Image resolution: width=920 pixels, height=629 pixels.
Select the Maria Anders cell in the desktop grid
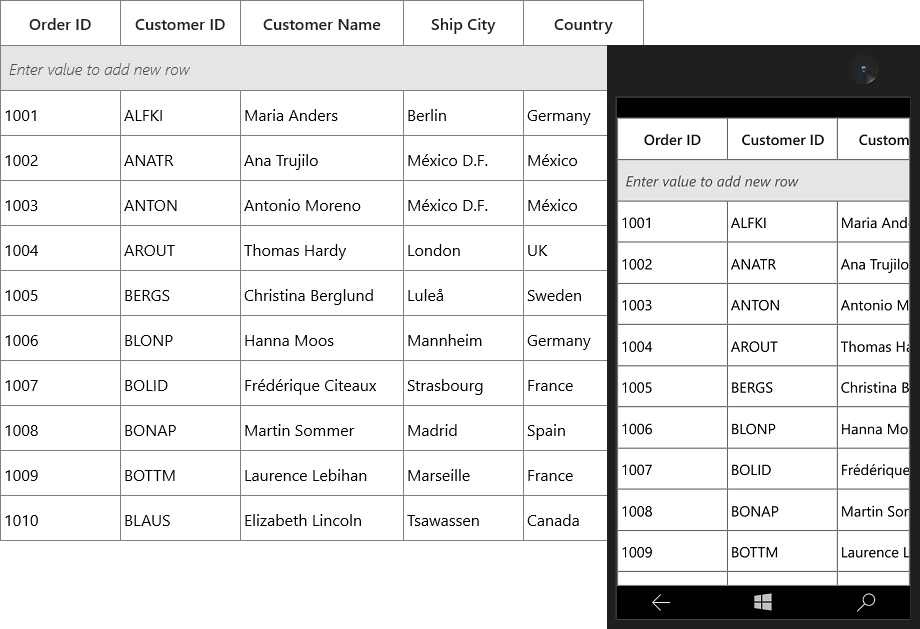click(x=322, y=115)
